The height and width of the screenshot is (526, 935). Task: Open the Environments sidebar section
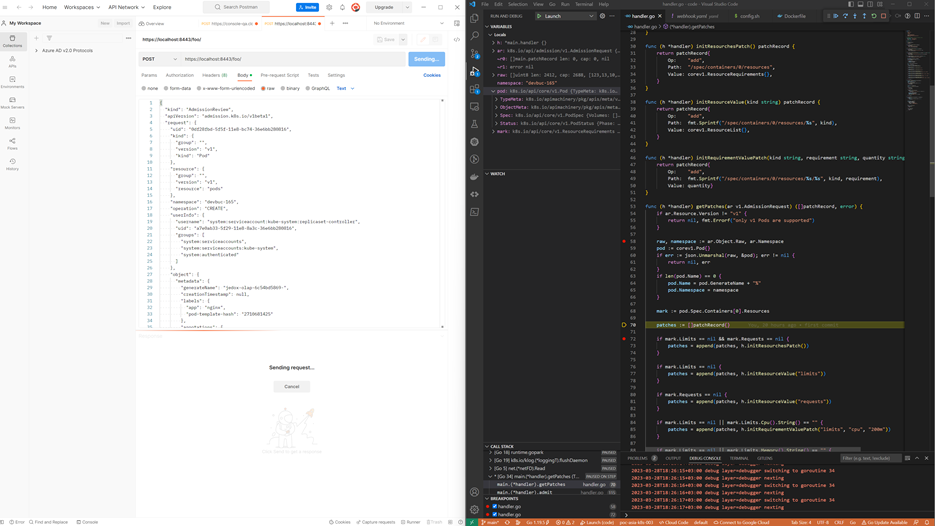pyautogui.click(x=12, y=82)
